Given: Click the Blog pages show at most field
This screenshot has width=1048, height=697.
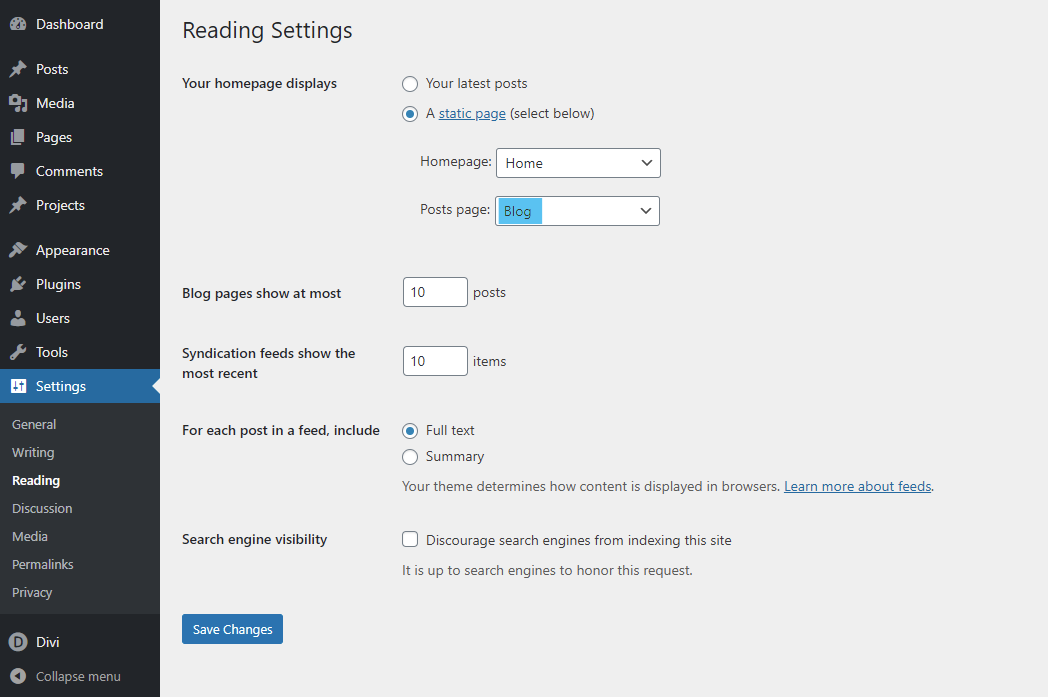Looking at the screenshot, I should point(434,292).
